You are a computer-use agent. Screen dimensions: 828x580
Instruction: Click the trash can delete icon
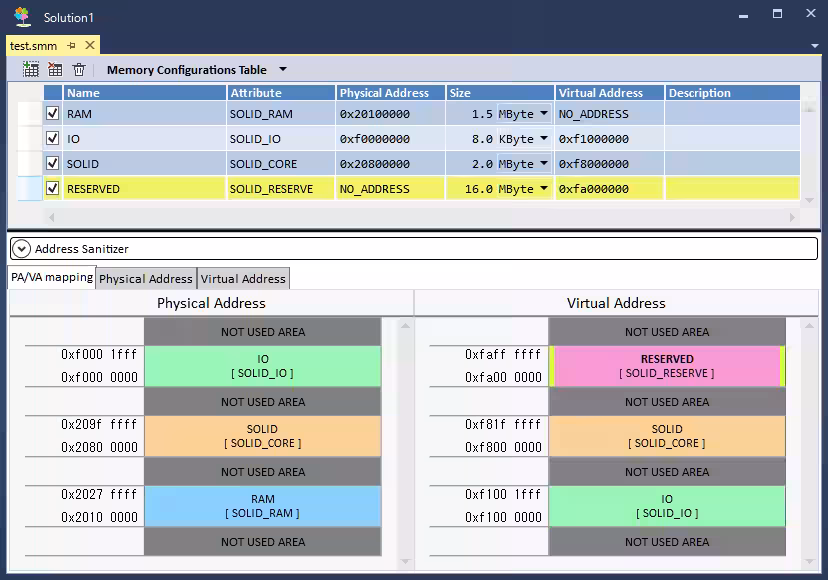(x=79, y=70)
